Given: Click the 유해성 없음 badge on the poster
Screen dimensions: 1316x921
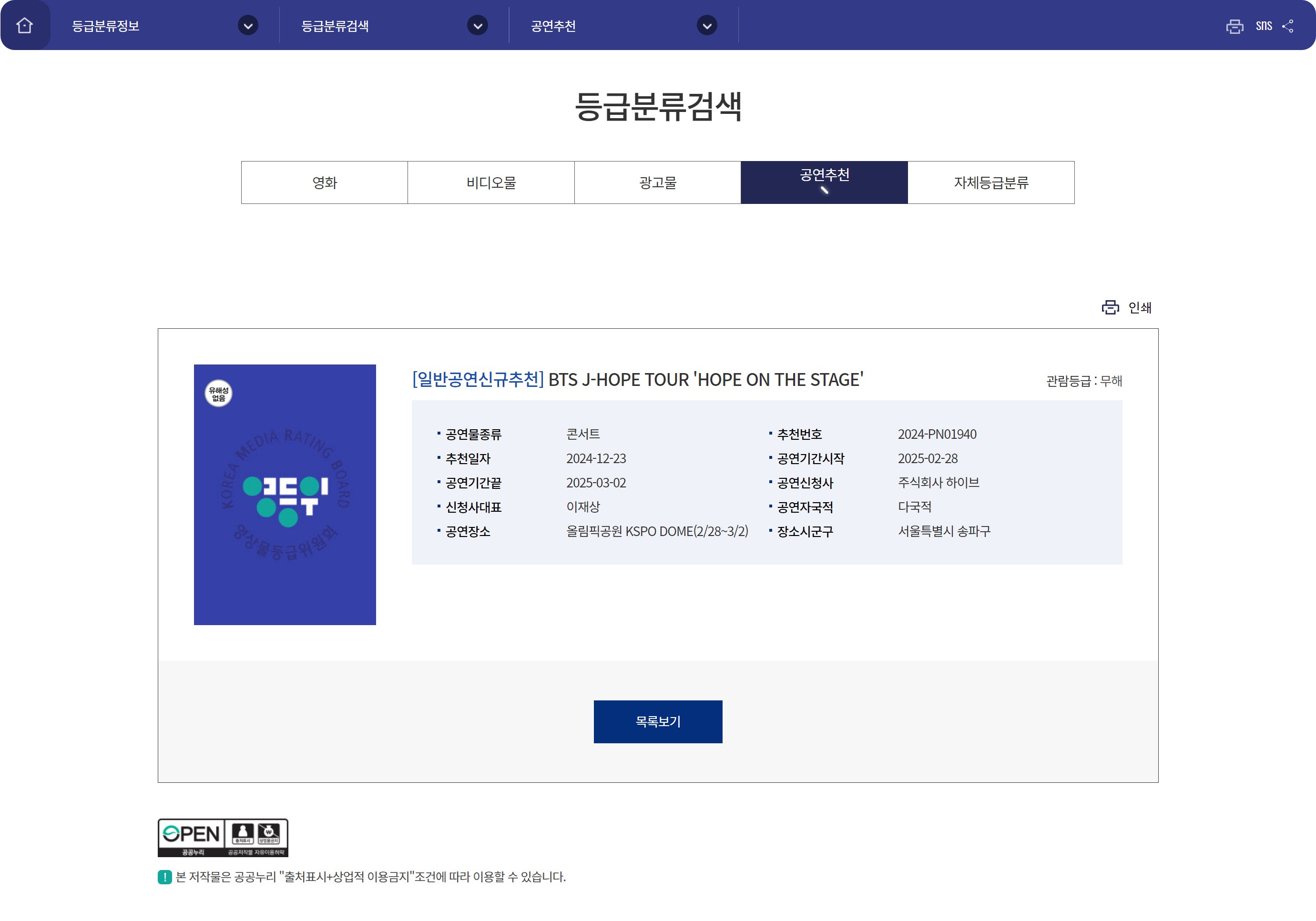Looking at the screenshot, I should click(x=218, y=394).
